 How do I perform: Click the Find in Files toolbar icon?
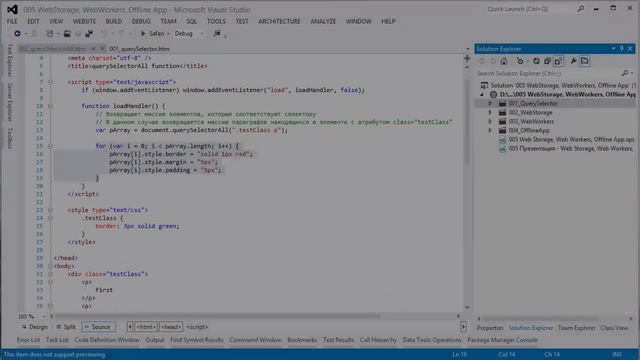[217, 33]
